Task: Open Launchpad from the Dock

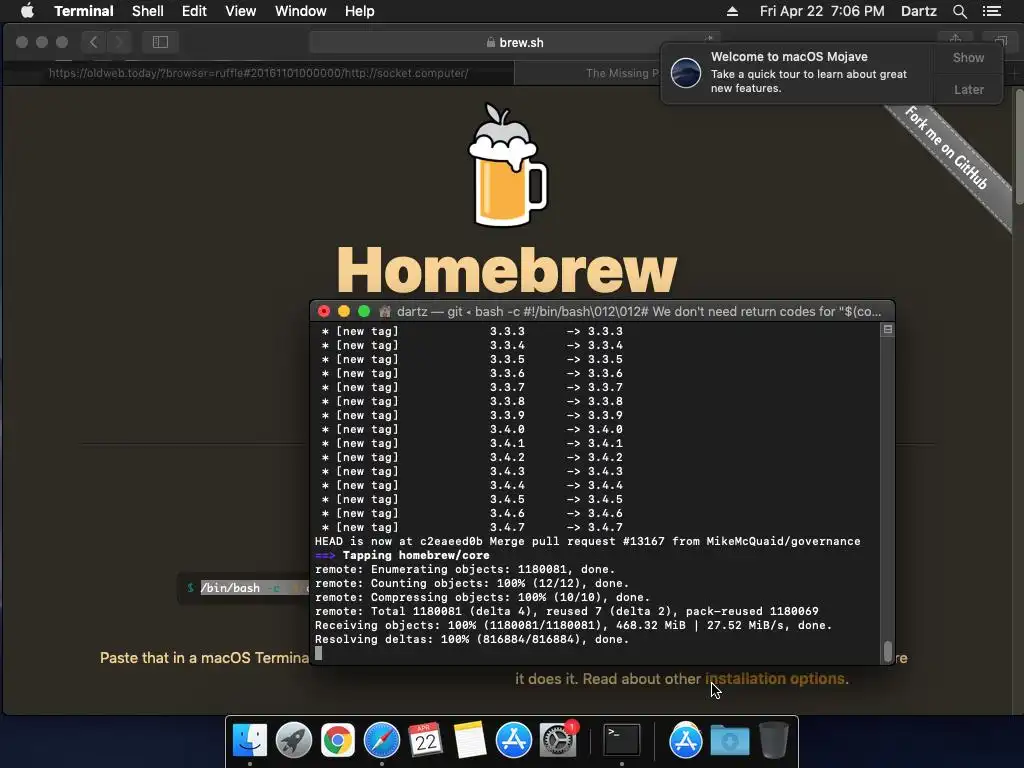Action: click(x=294, y=741)
